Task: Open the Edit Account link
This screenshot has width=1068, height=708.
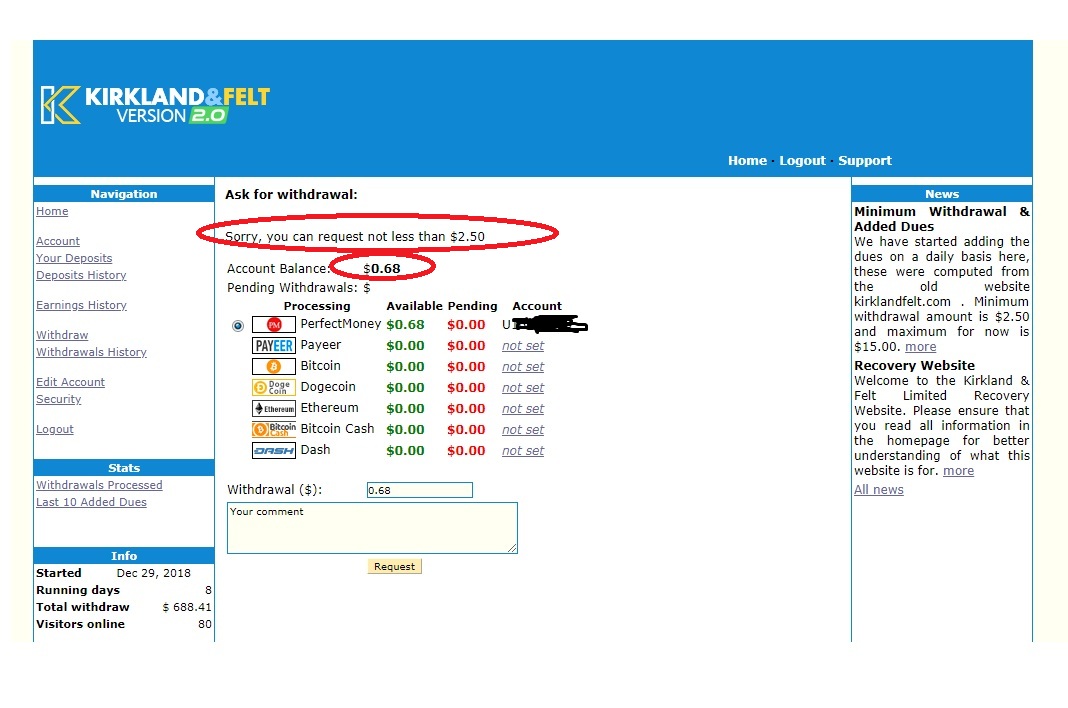Action: coord(70,382)
